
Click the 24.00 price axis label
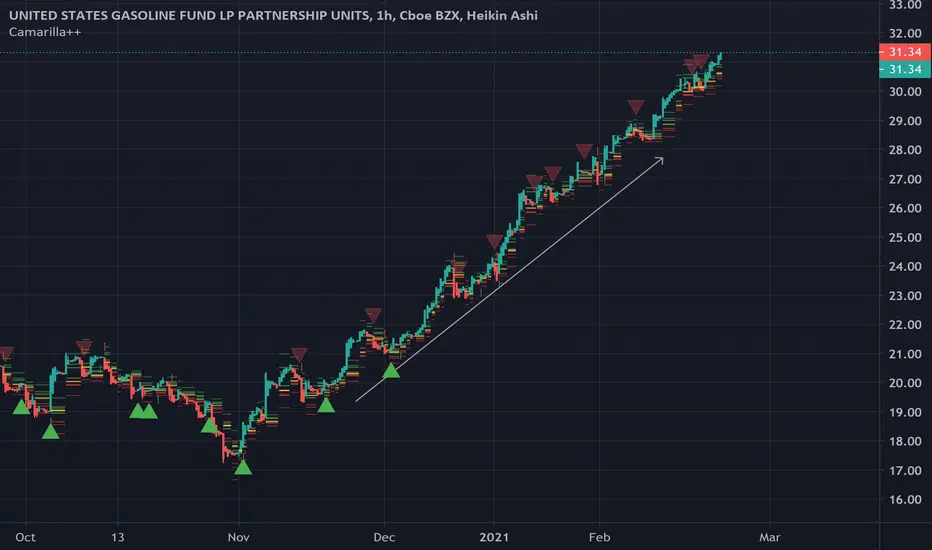point(905,266)
